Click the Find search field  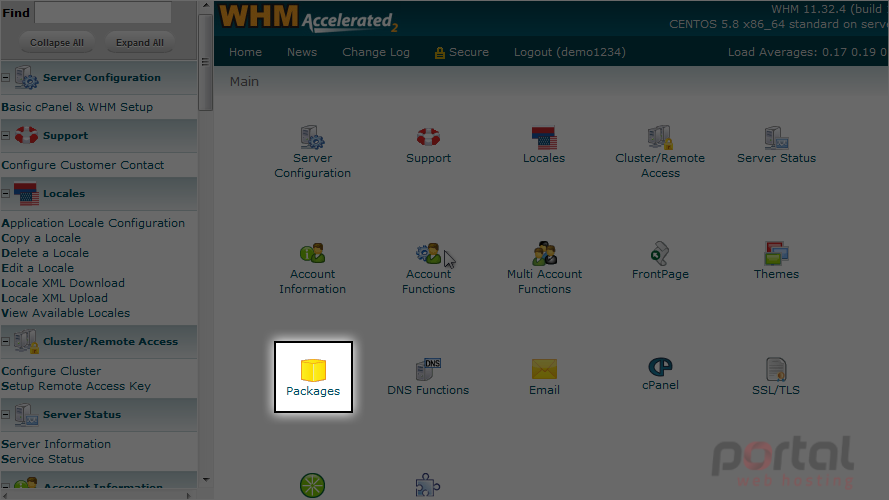[103, 12]
